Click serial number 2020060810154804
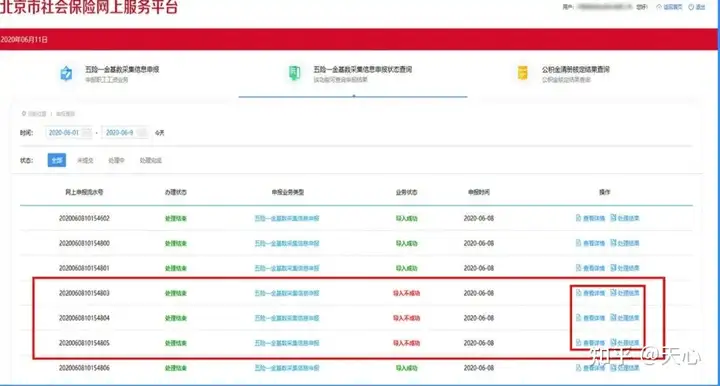The image size is (720, 386). point(84,318)
